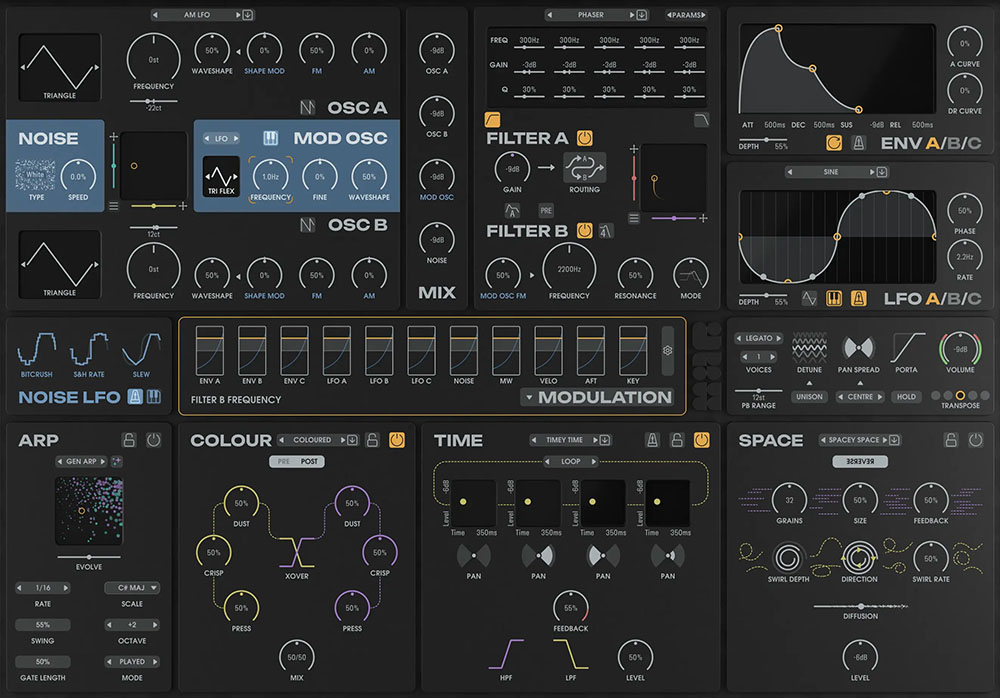Select the Slew waveform icon in Noise LFO

[x=140, y=350]
